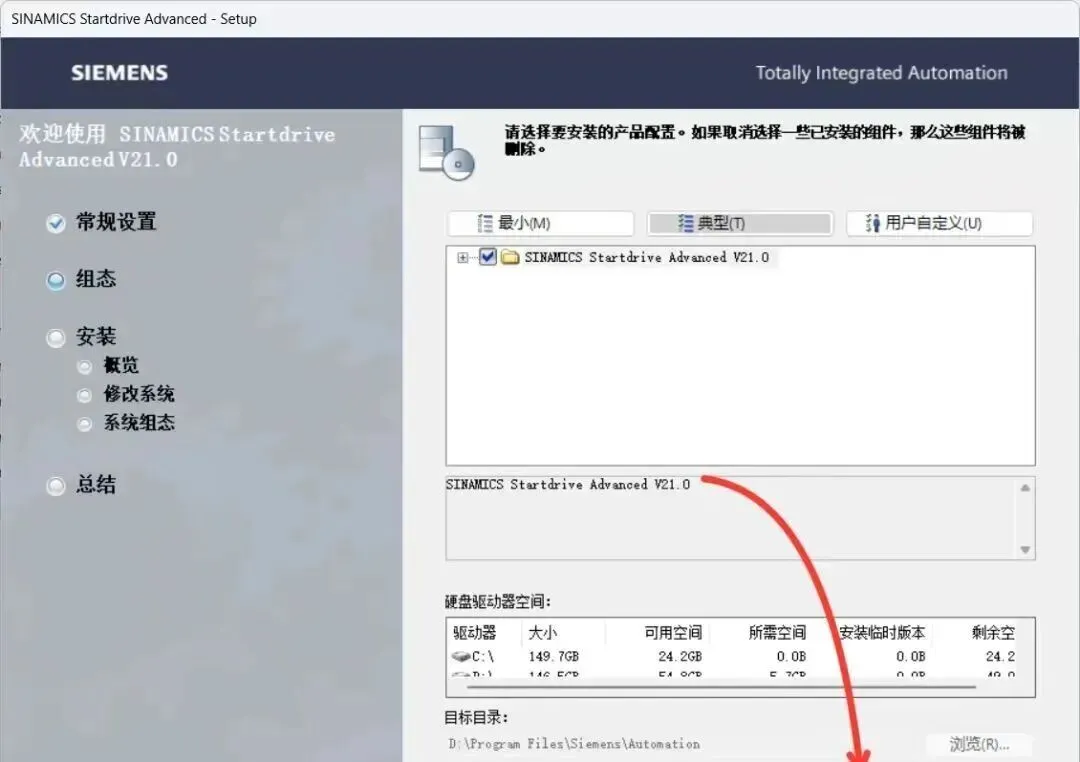The image size is (1080, 762).
Task: Open the 修改系统 sub-step
Action: (x=139, y=394)
